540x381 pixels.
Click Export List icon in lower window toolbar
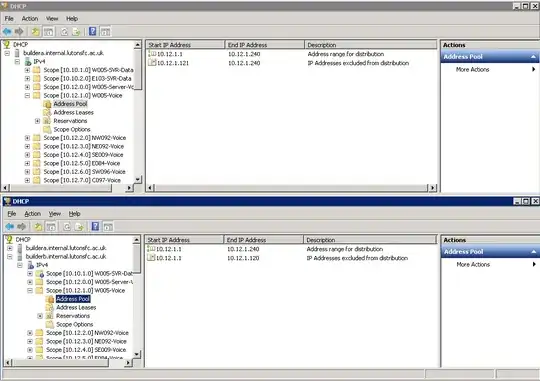click(x=79, y=227)
